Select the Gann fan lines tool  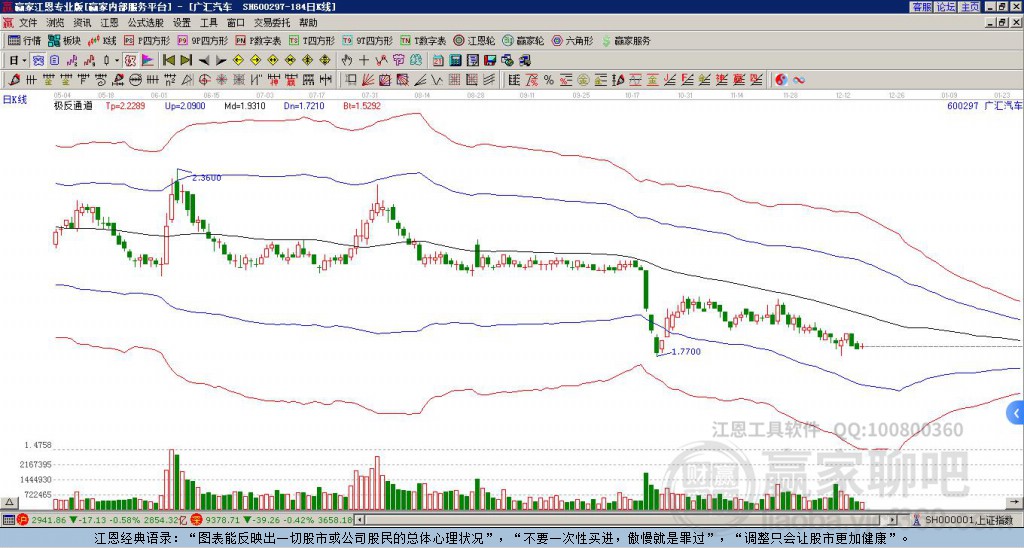(x=368, y=80)
